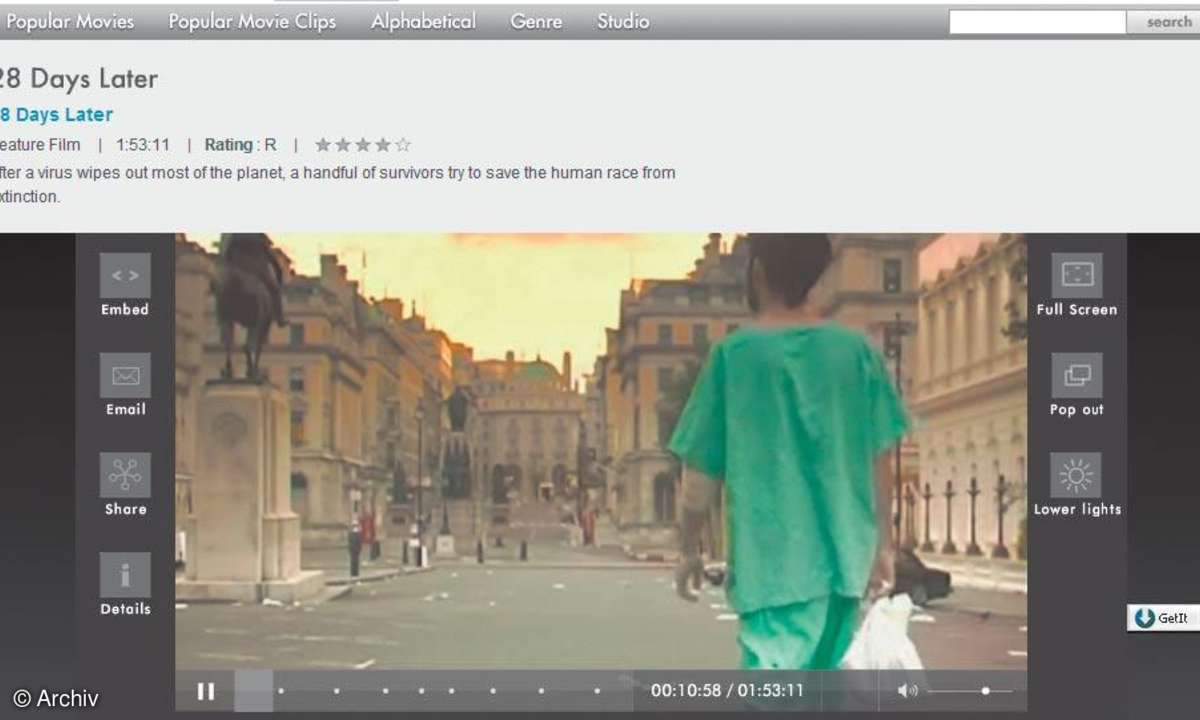
Task: Open the Email sharing icon
Action: 125,375
